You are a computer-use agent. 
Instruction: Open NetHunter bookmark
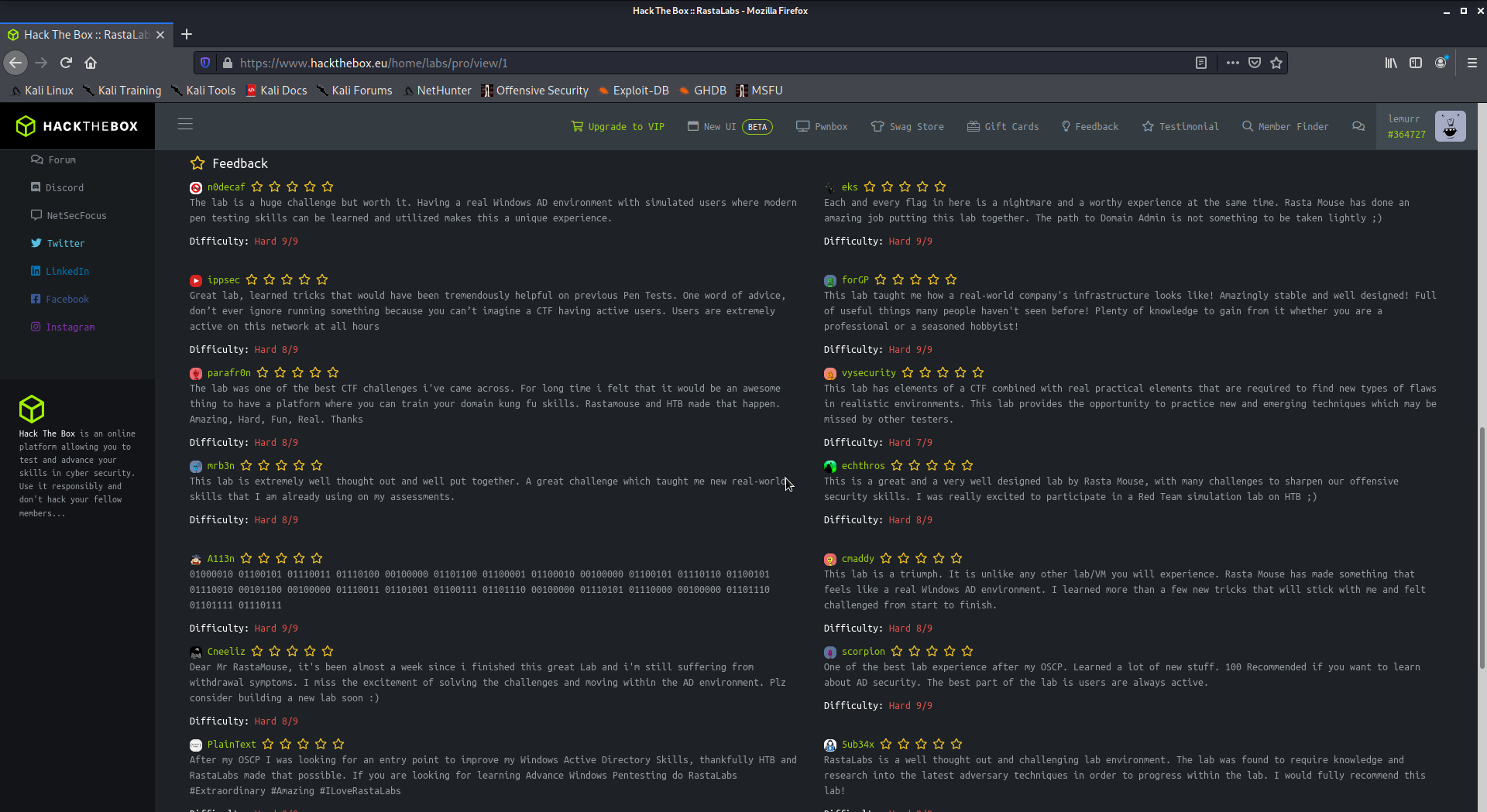[438, 91]
